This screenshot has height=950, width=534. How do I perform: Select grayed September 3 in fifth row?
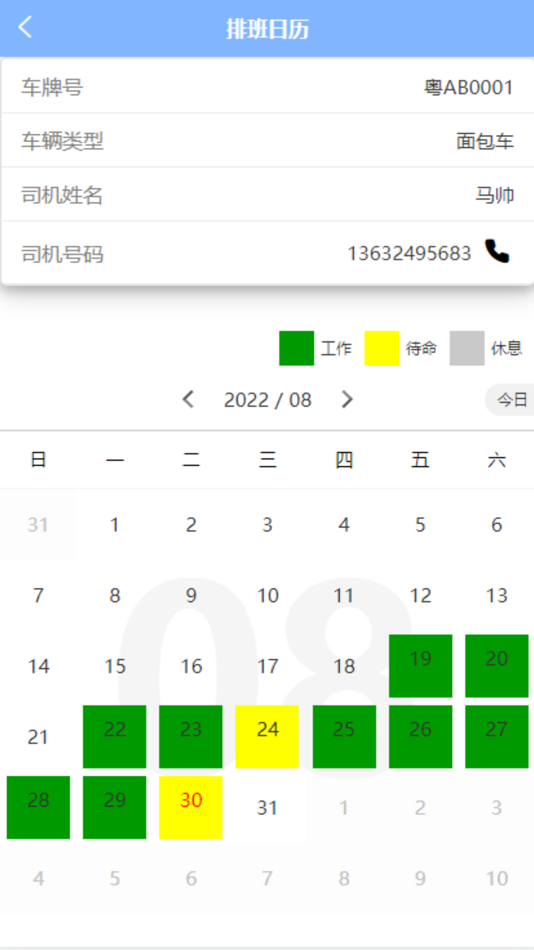point(496,808)
